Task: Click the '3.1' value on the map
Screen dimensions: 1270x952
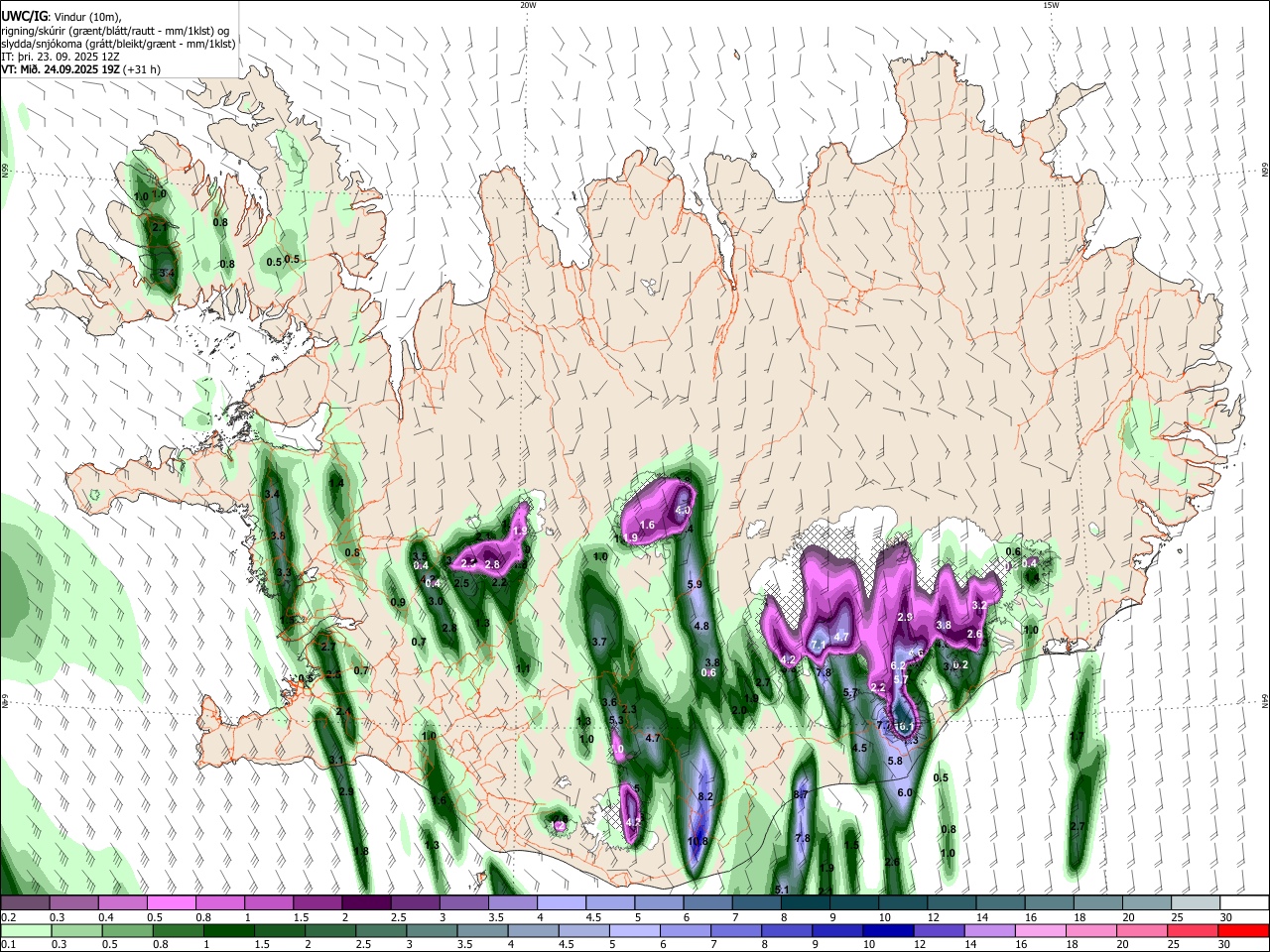Action: point(336,760)
